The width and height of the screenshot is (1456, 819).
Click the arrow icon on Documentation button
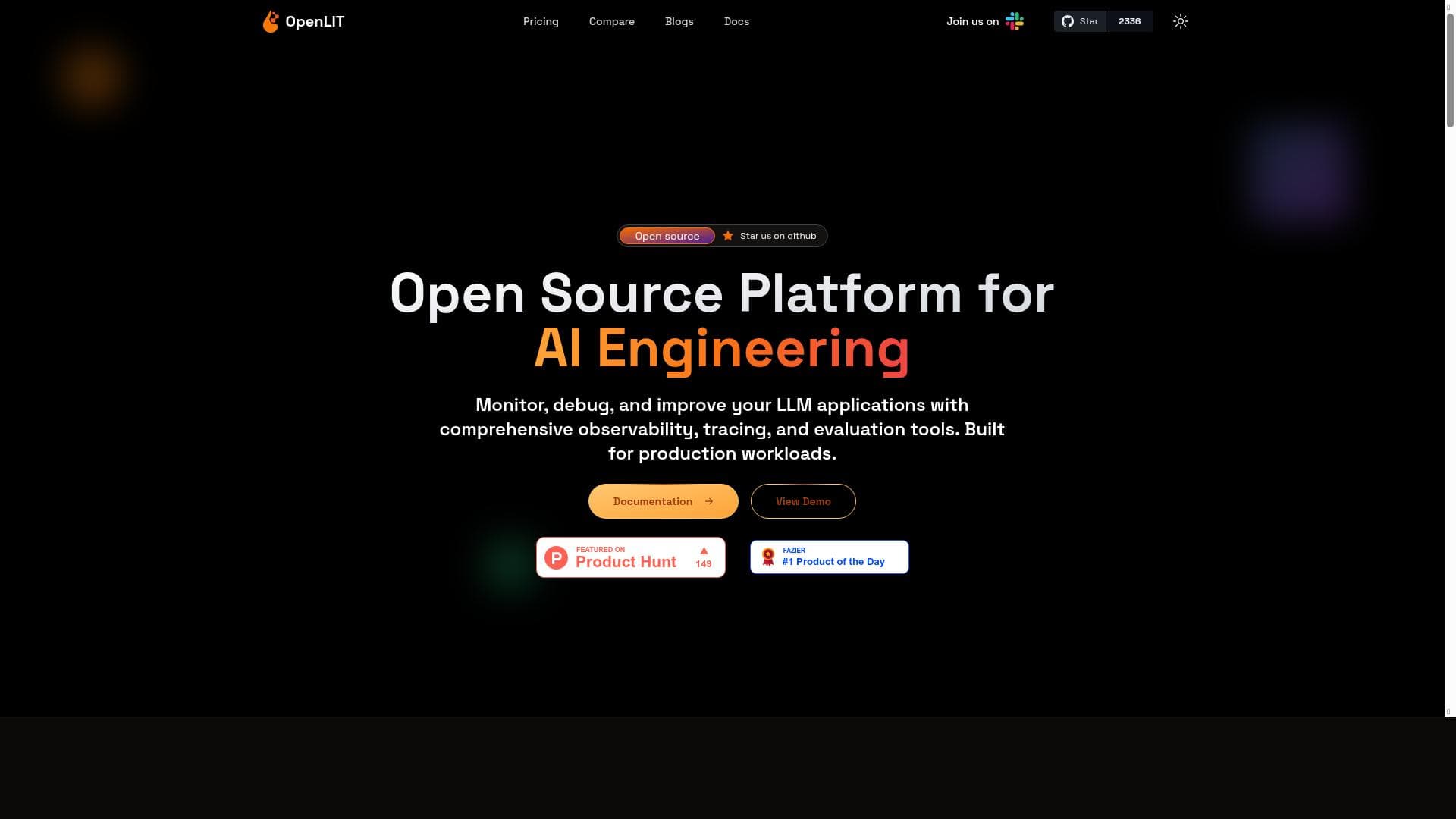[709, 501]
